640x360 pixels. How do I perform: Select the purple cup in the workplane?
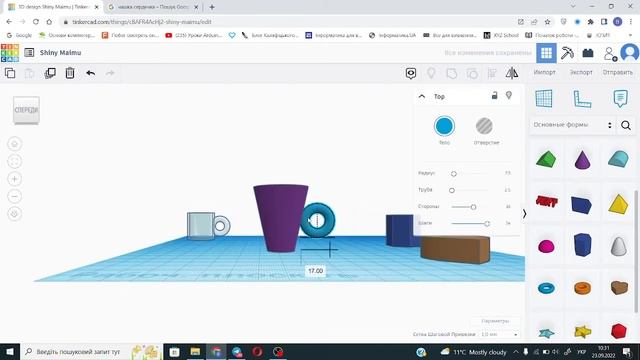pyautogui.click(x=281, y=218)
